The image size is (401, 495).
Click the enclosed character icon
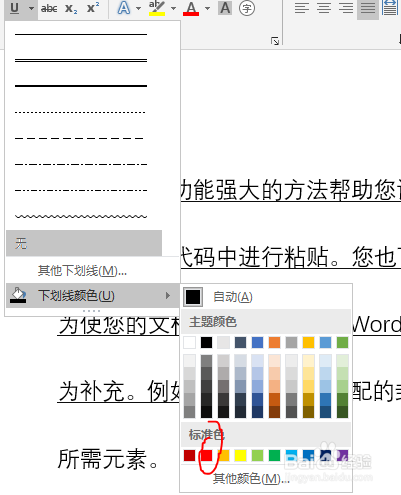pos(247,8)
